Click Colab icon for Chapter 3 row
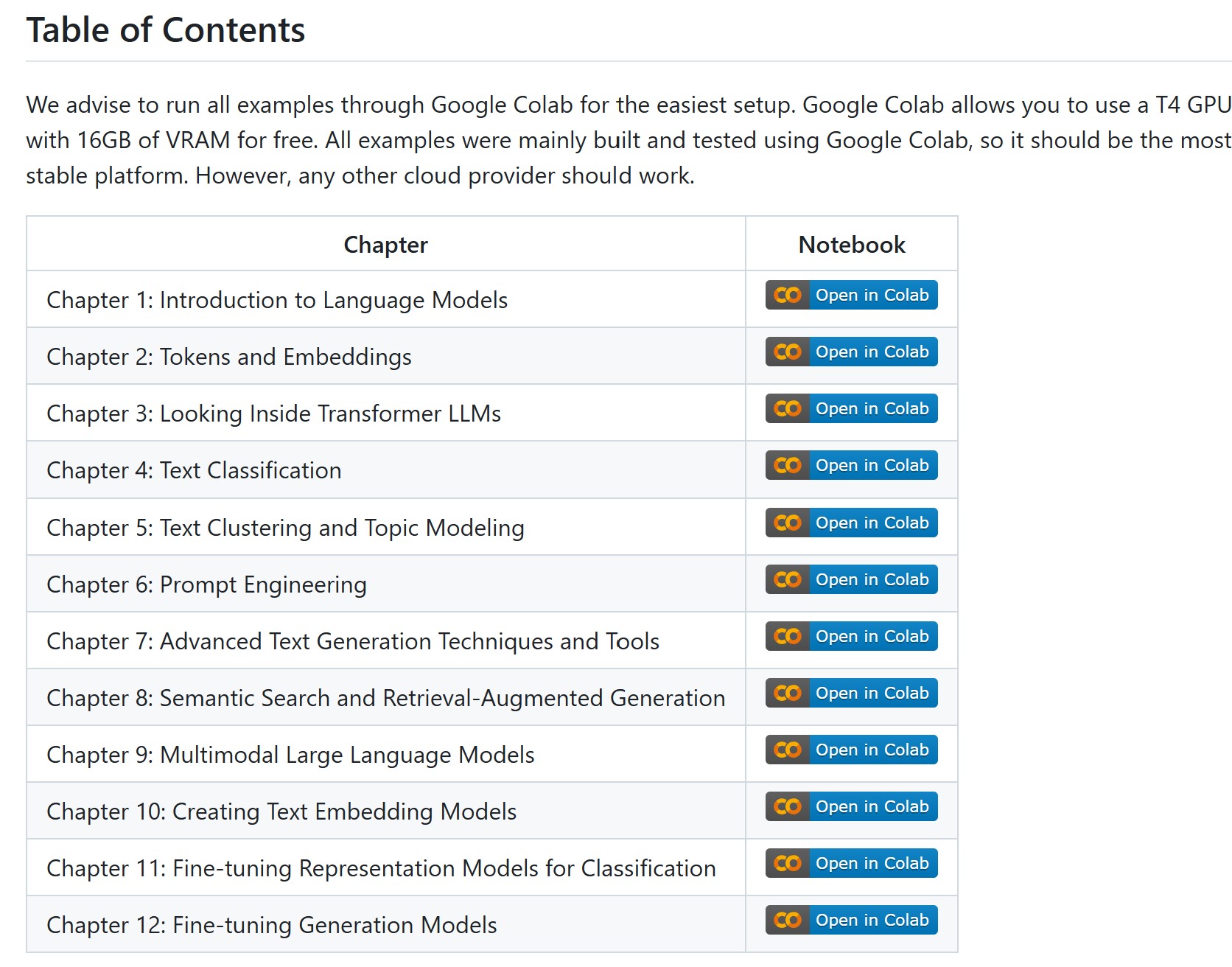 [x=788, y=409]
